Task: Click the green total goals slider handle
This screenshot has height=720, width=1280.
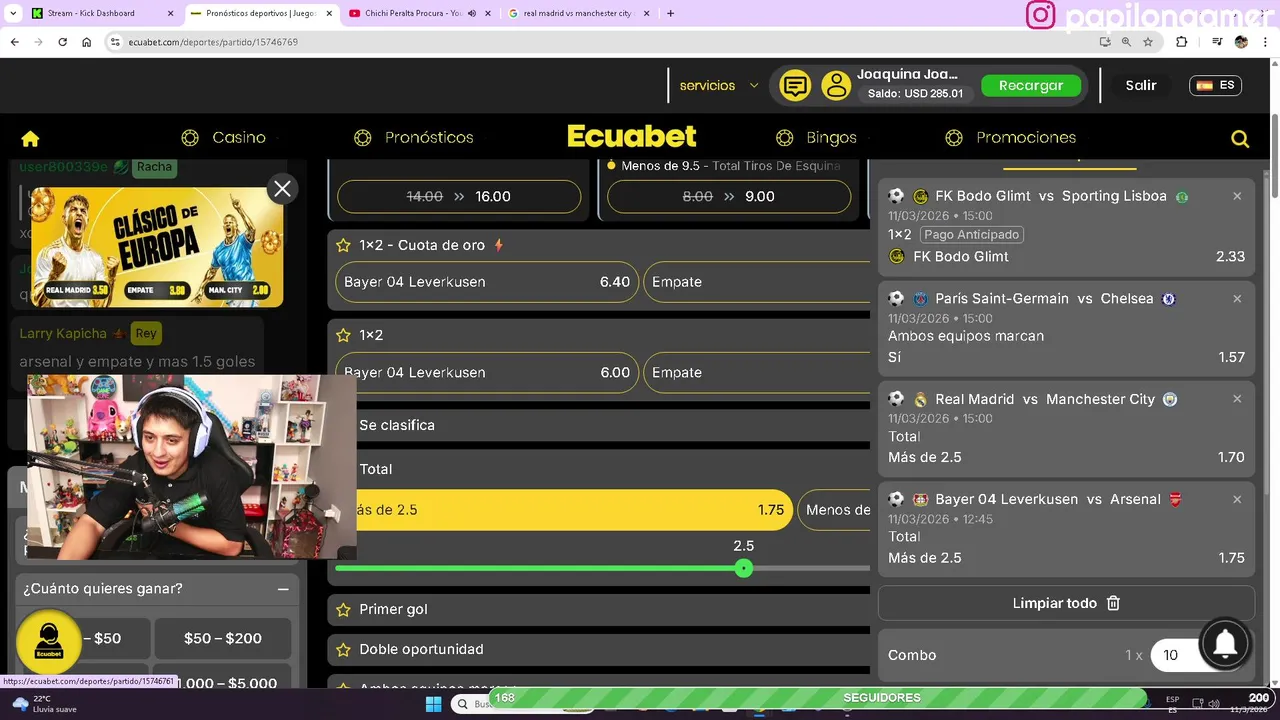Action: 743,568
